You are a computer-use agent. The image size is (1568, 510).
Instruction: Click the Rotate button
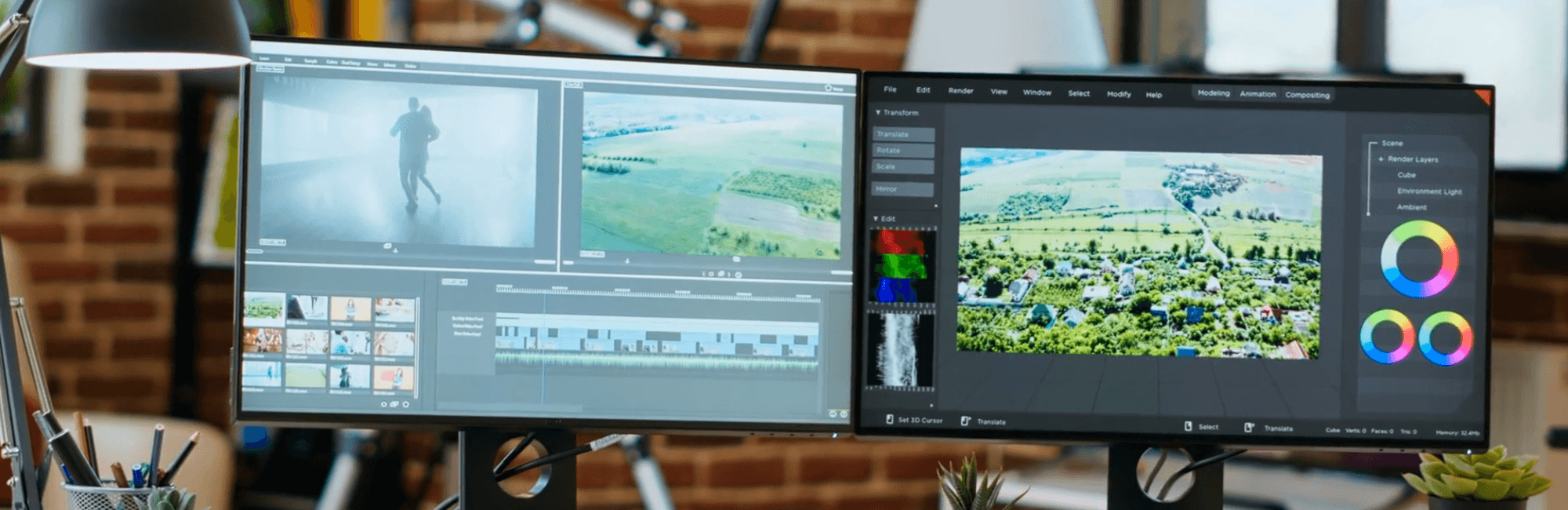point(903,150)
